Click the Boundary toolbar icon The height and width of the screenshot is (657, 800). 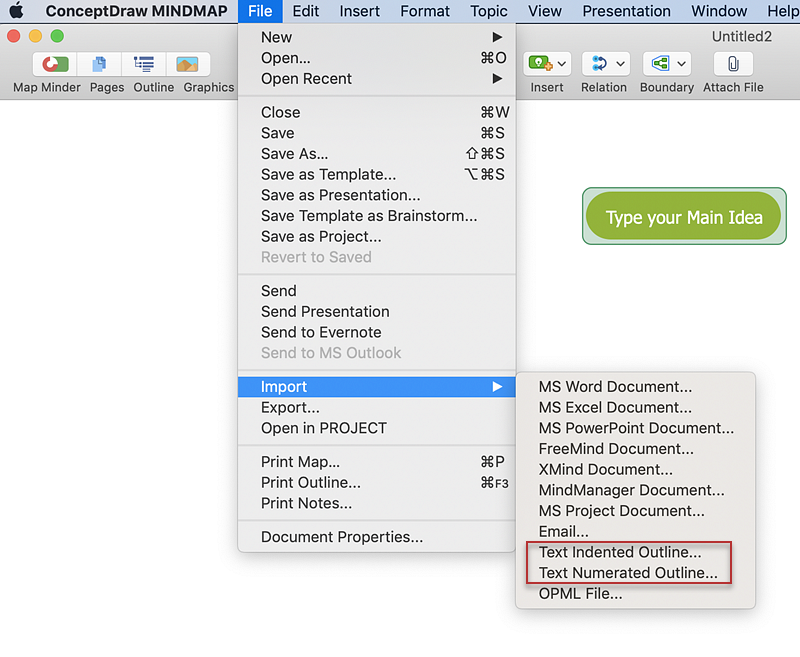[x=660, y=64]
